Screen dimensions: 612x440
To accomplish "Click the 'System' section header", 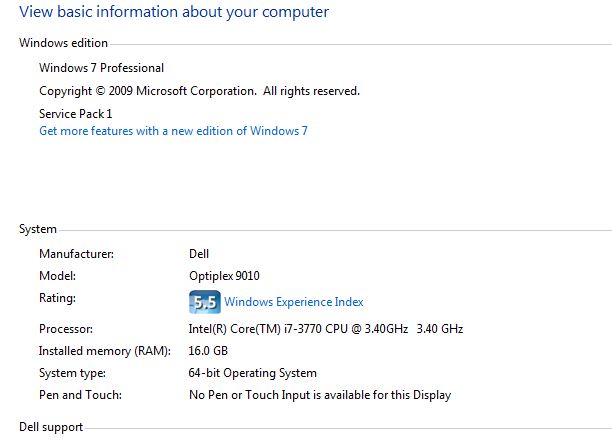I will pos(38,229).
